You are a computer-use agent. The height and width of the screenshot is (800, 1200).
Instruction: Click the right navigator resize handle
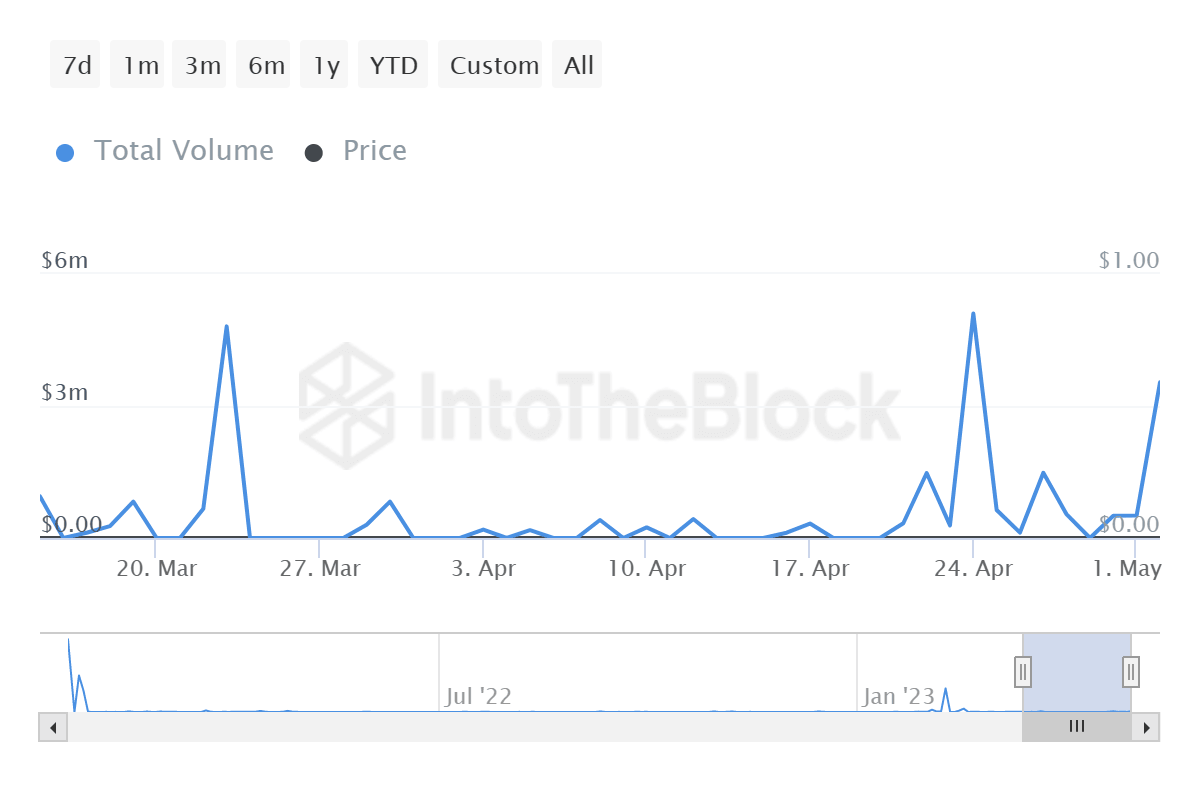point(1129,672)
